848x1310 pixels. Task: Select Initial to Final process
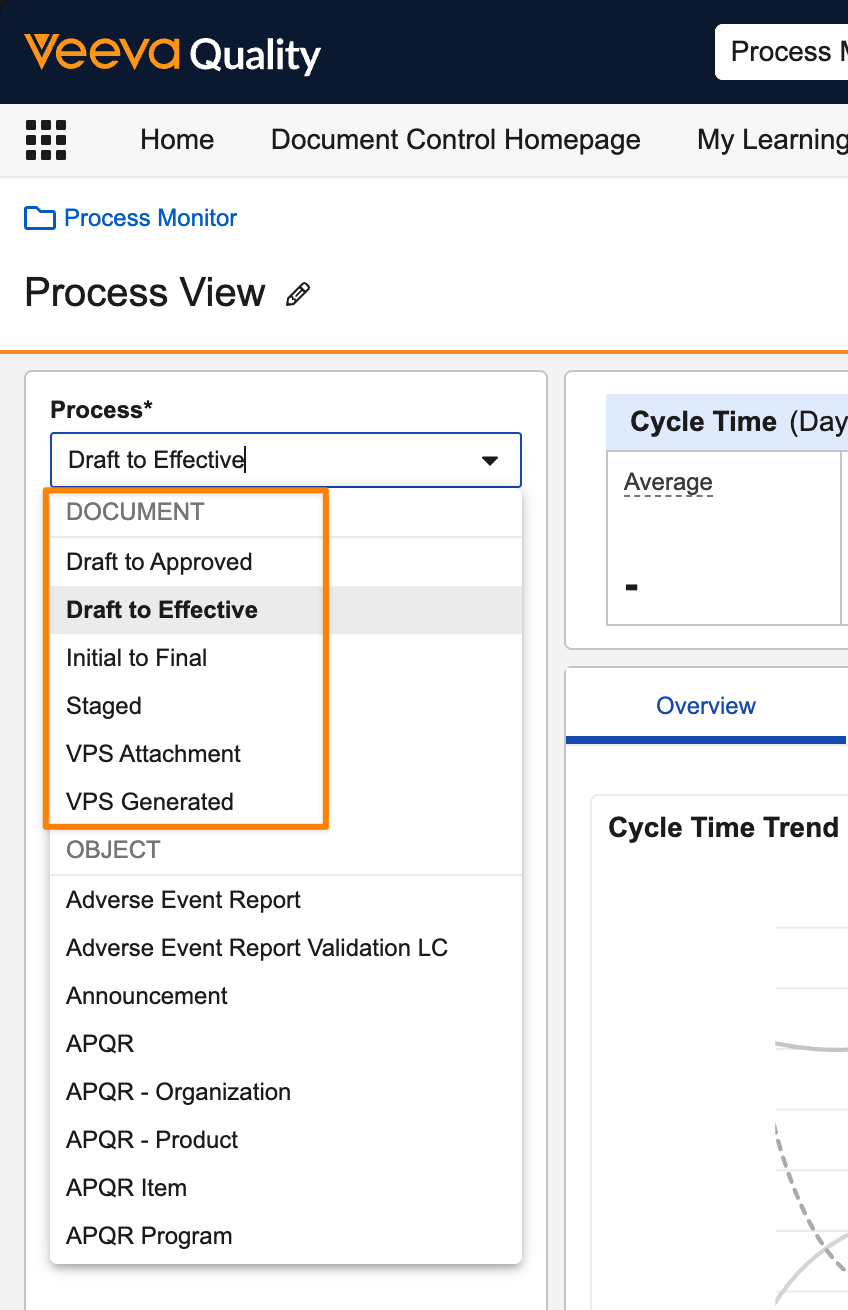pos(137,658)
